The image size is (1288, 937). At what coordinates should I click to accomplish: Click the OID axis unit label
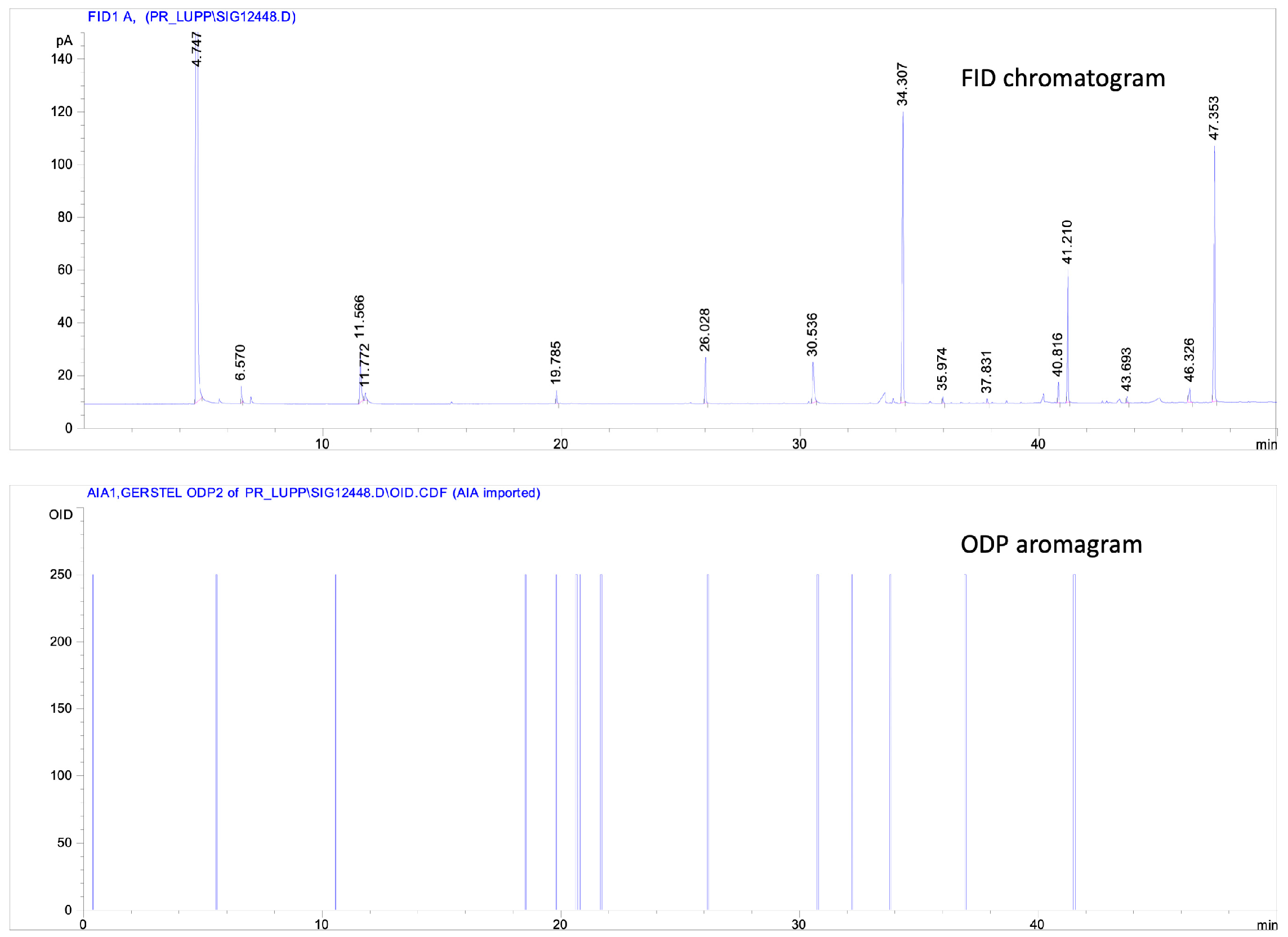pyautogui.click(x=61, y=515)
